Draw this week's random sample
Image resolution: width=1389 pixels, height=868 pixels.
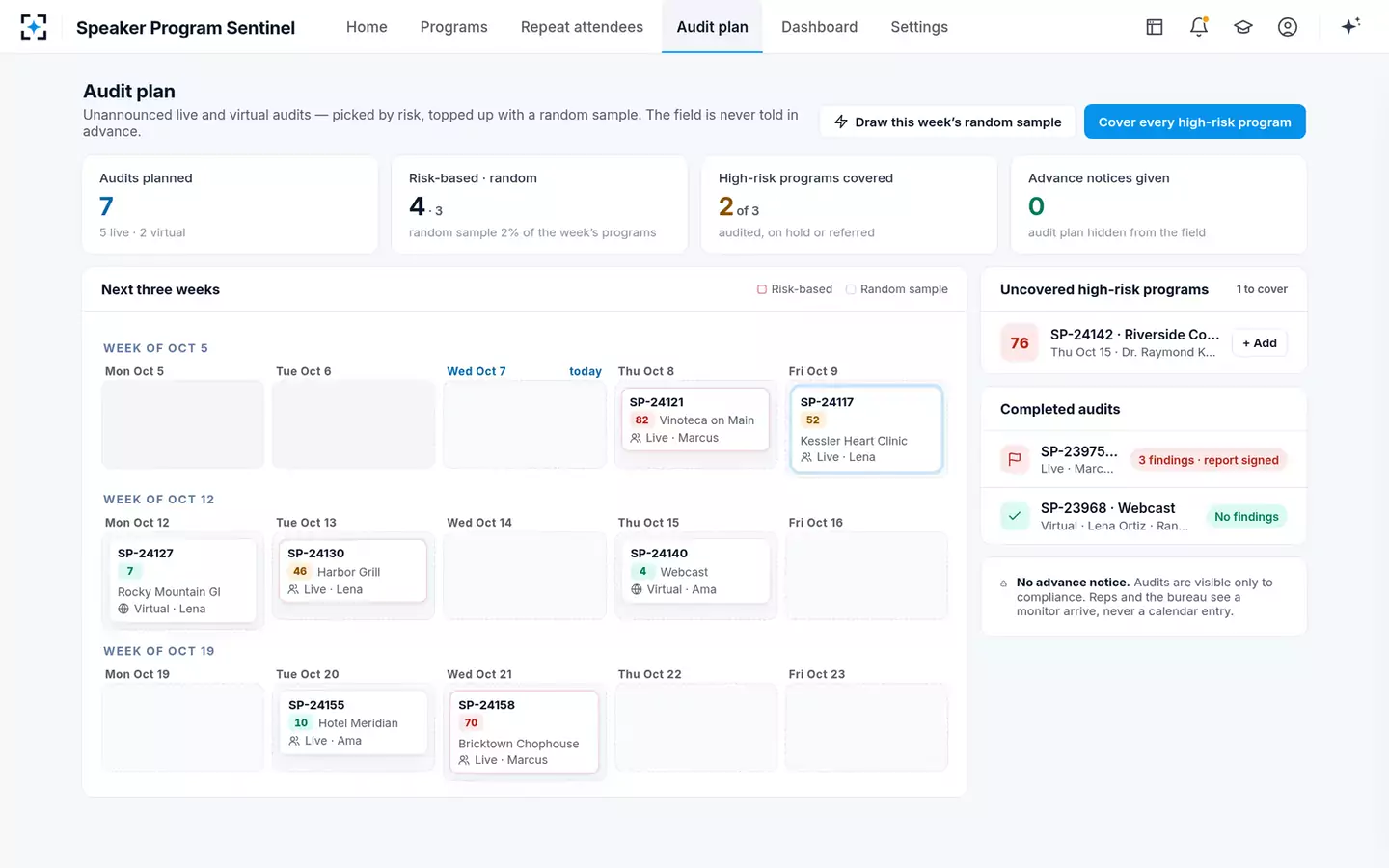click(x=947, y=122)
